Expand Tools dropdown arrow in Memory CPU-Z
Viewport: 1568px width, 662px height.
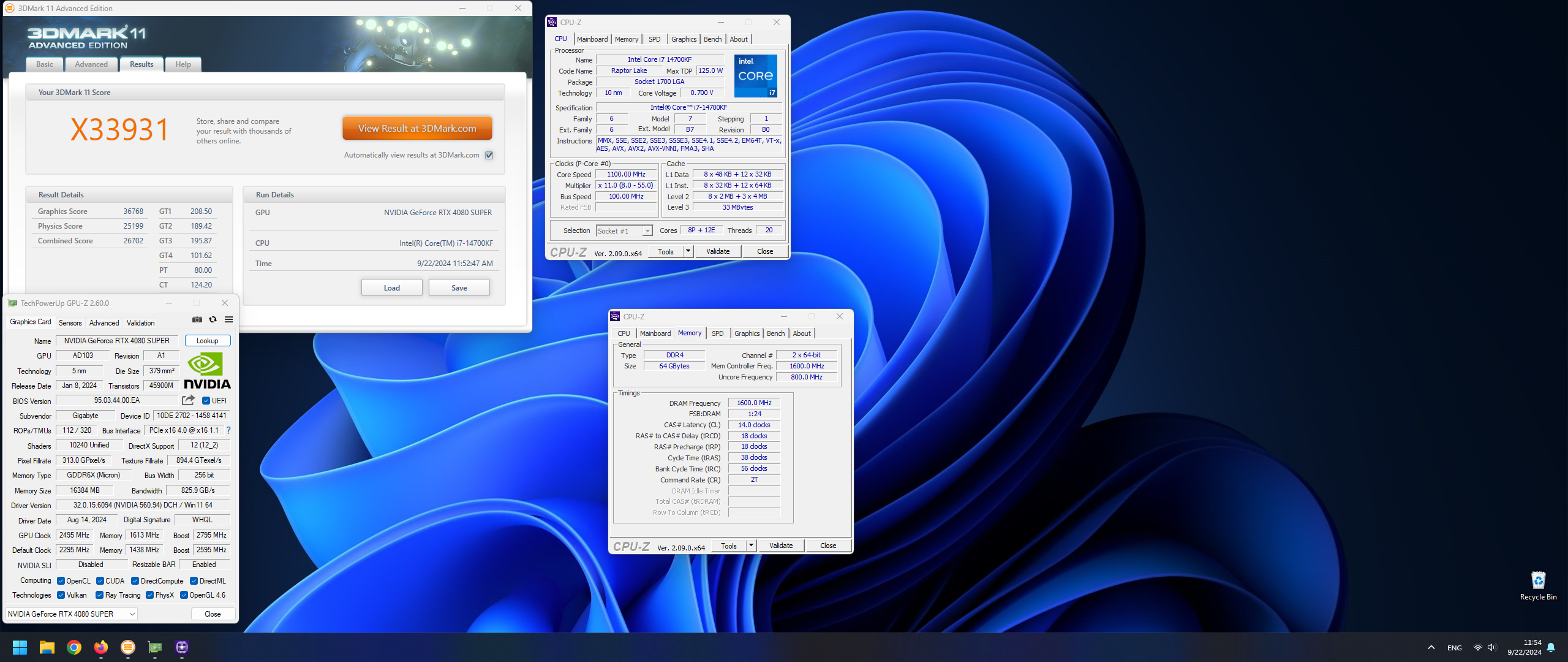752,546
